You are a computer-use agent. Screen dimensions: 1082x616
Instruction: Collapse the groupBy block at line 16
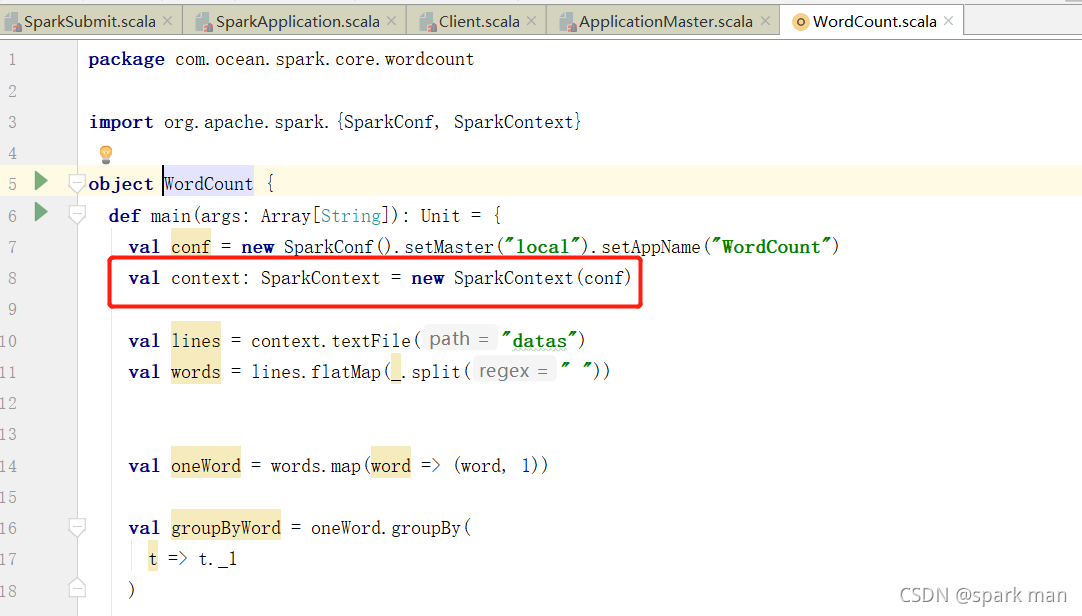point(77,528)
